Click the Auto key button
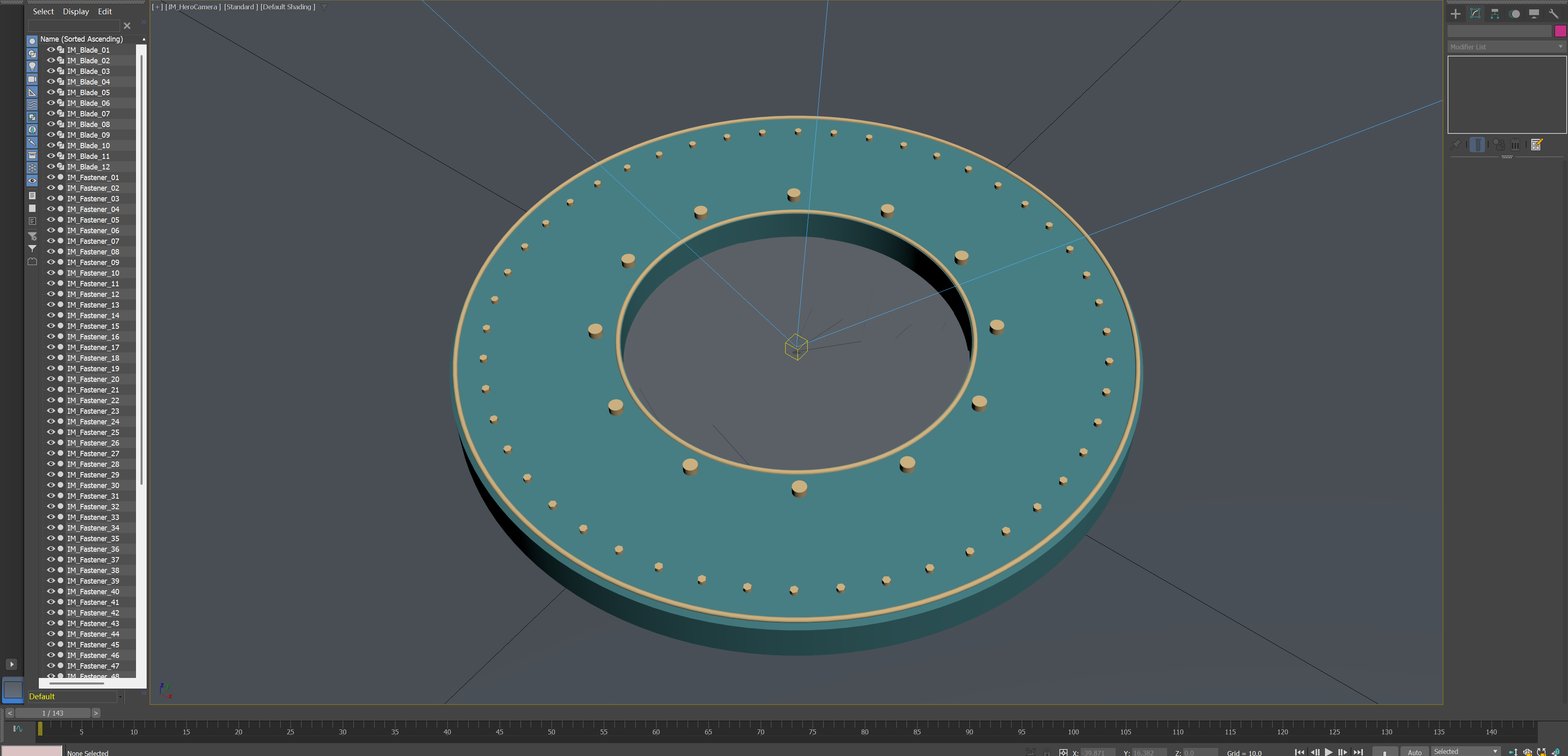Viewport: 1568px width, 756px height. (1414, 752)
